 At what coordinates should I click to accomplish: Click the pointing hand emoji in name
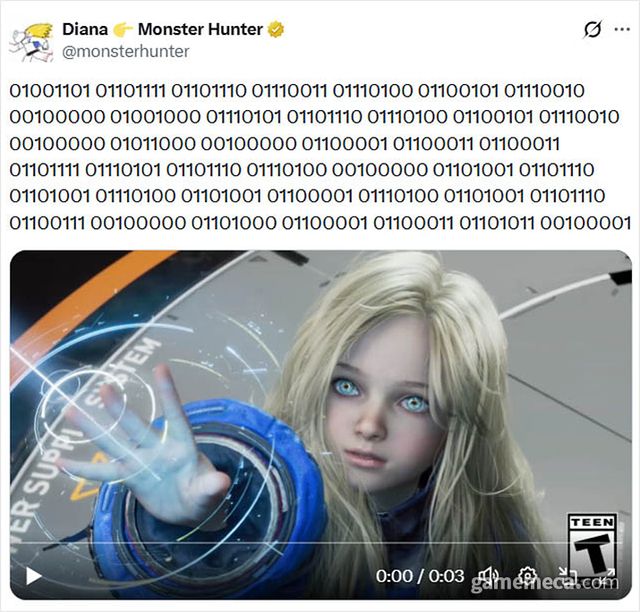tap(123, 29)
